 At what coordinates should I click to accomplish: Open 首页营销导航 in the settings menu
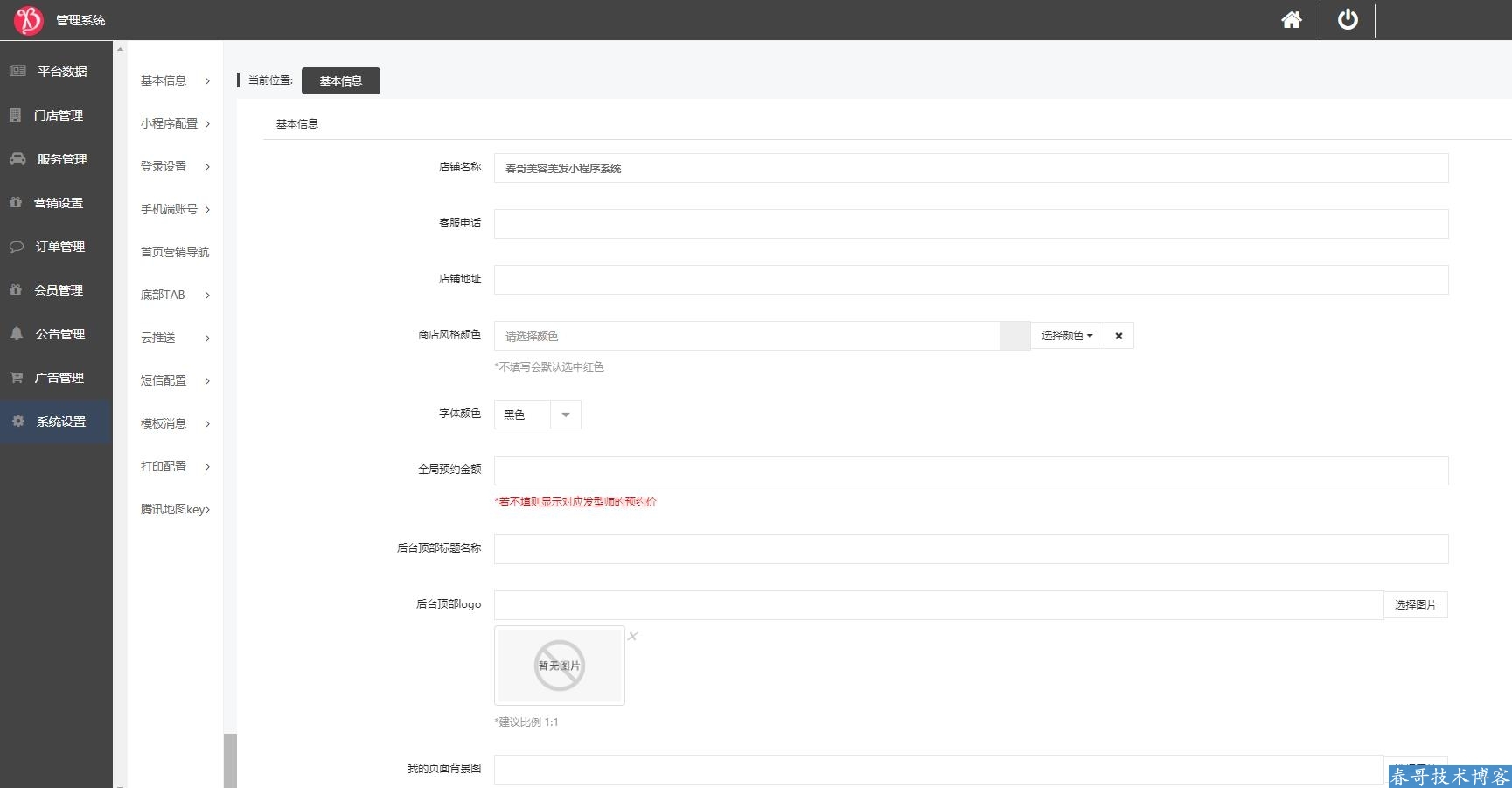click(x=175, y=252)
